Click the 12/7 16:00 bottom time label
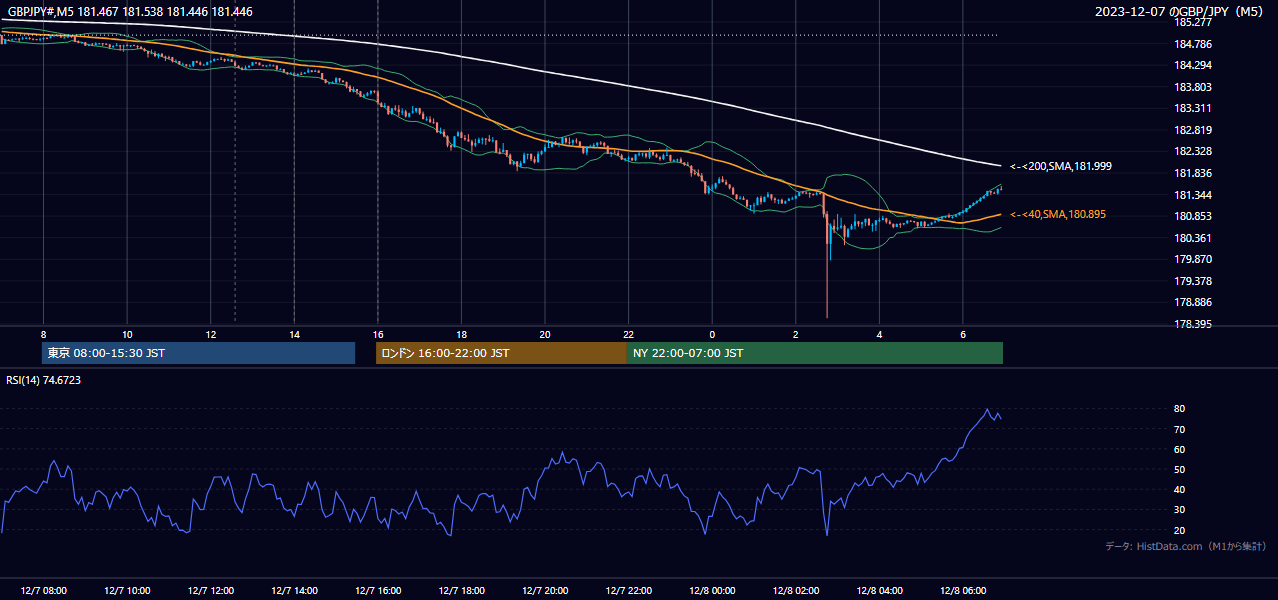This screenshot has height=600, width=1278. click(377, 591)
